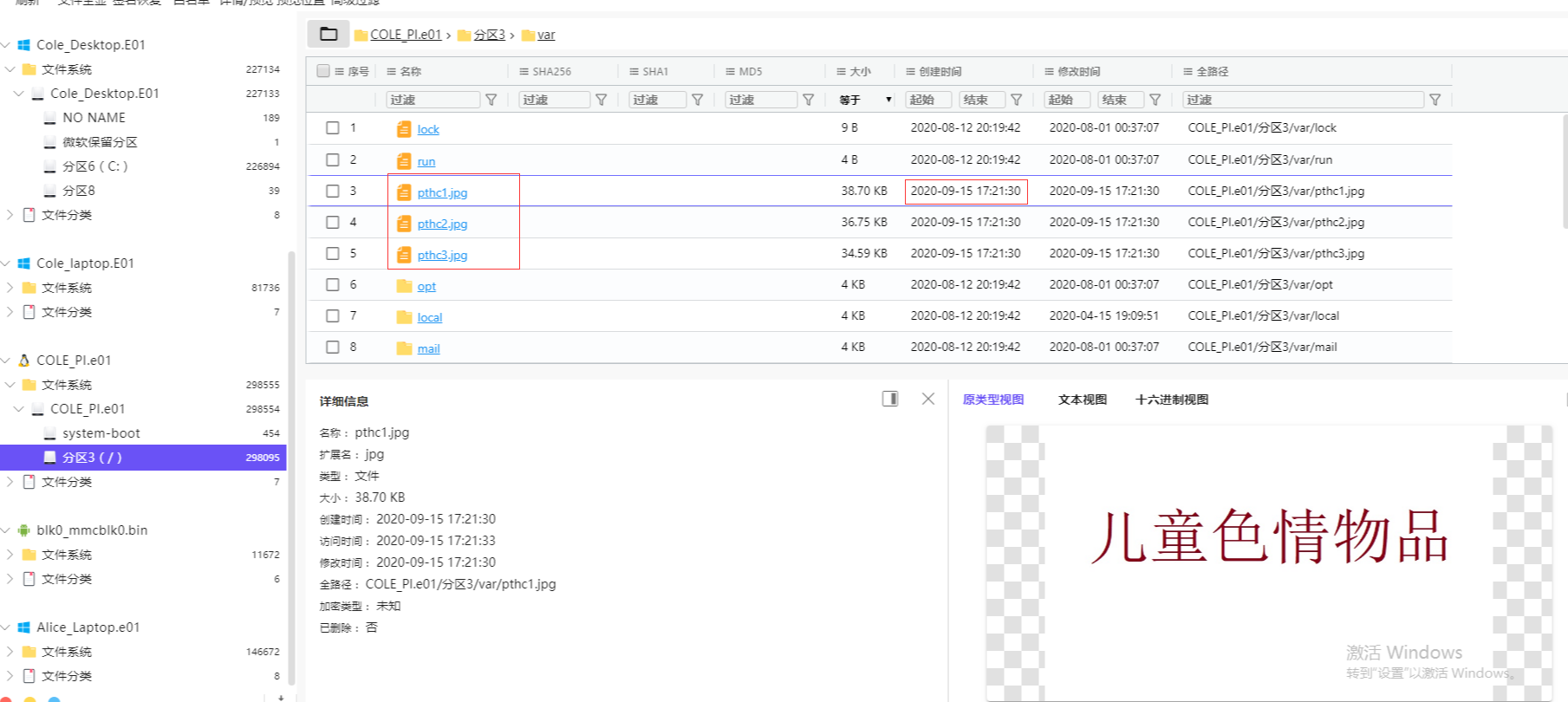Viewport: 1568px width, 702px height.
Task: Click filter funnel icon for 创建时间 column
Action: (x=1017, y=100)
